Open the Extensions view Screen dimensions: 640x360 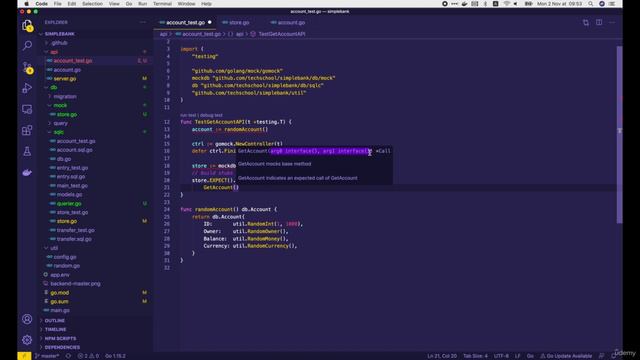(x=27, y=130)
